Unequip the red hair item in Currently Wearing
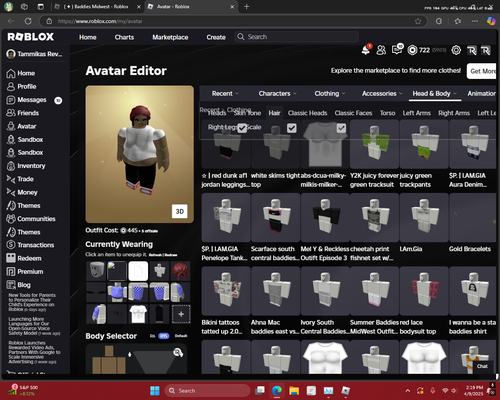500x400 pixels. (x=181, y=271)
